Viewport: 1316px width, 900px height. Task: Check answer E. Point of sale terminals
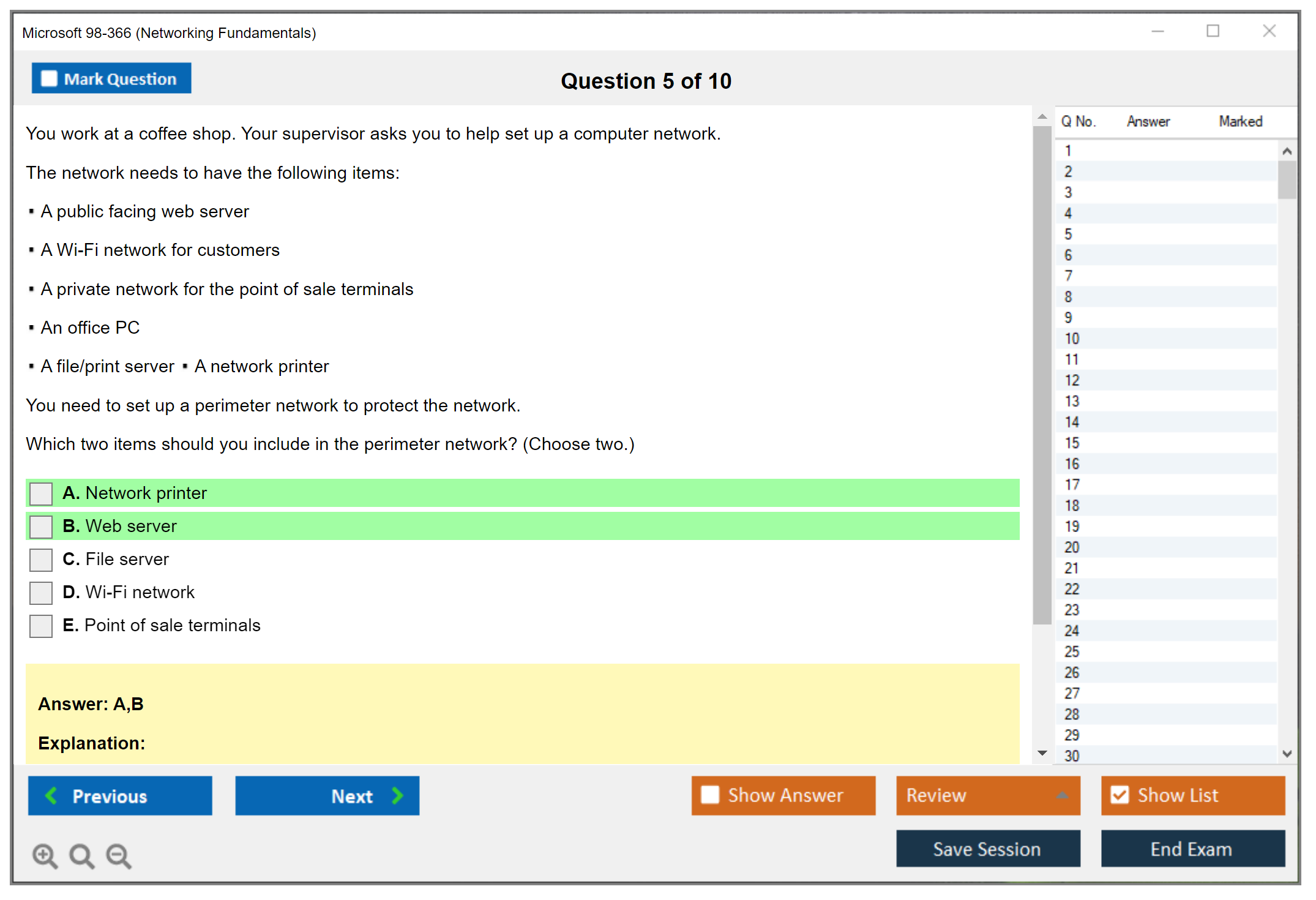click(41, 626)
